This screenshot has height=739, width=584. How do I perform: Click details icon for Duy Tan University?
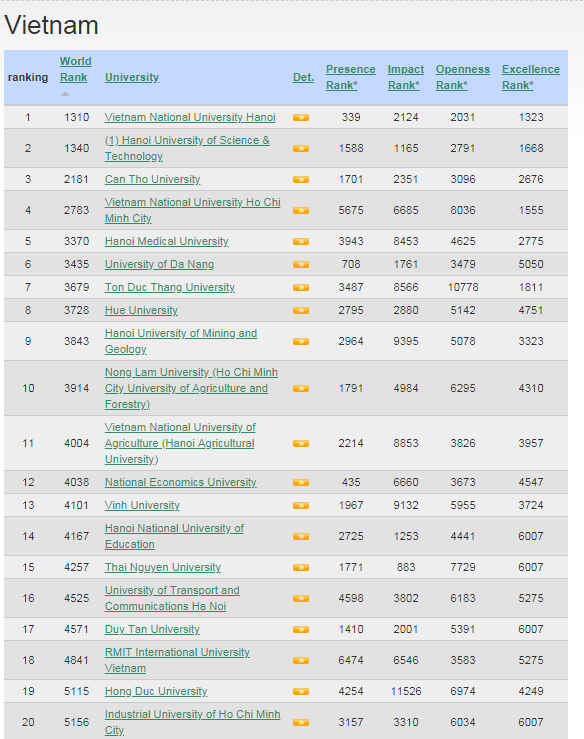(x=301, y=630)
